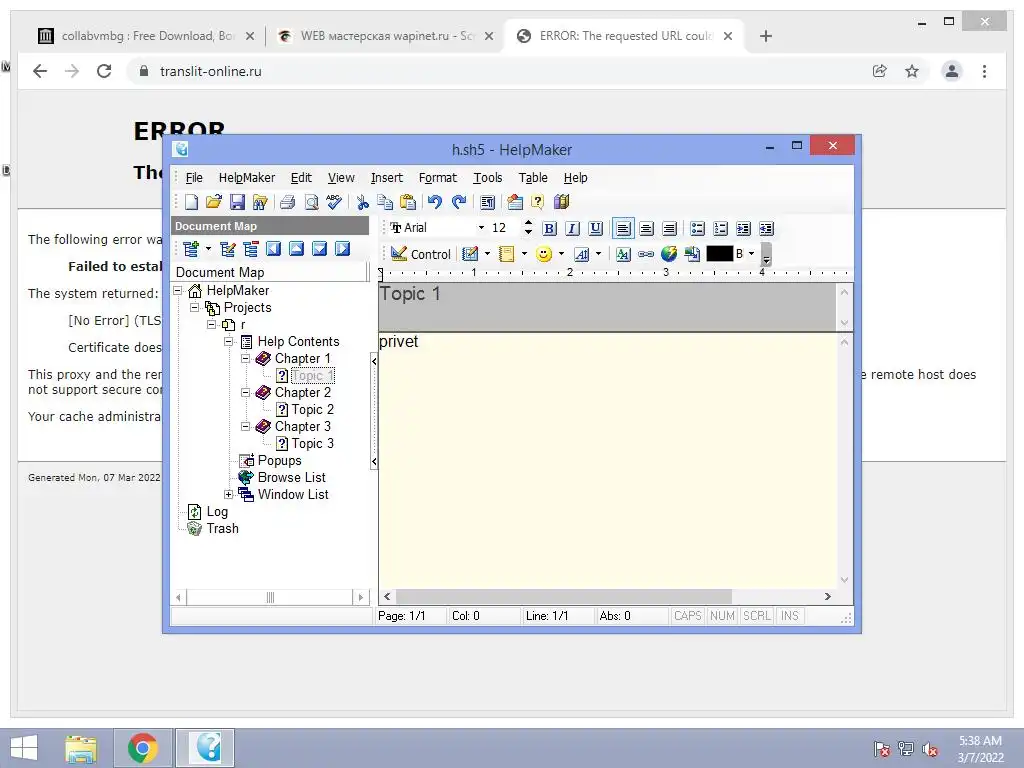
Task: Redo the last action
Action: coord(459,202)
